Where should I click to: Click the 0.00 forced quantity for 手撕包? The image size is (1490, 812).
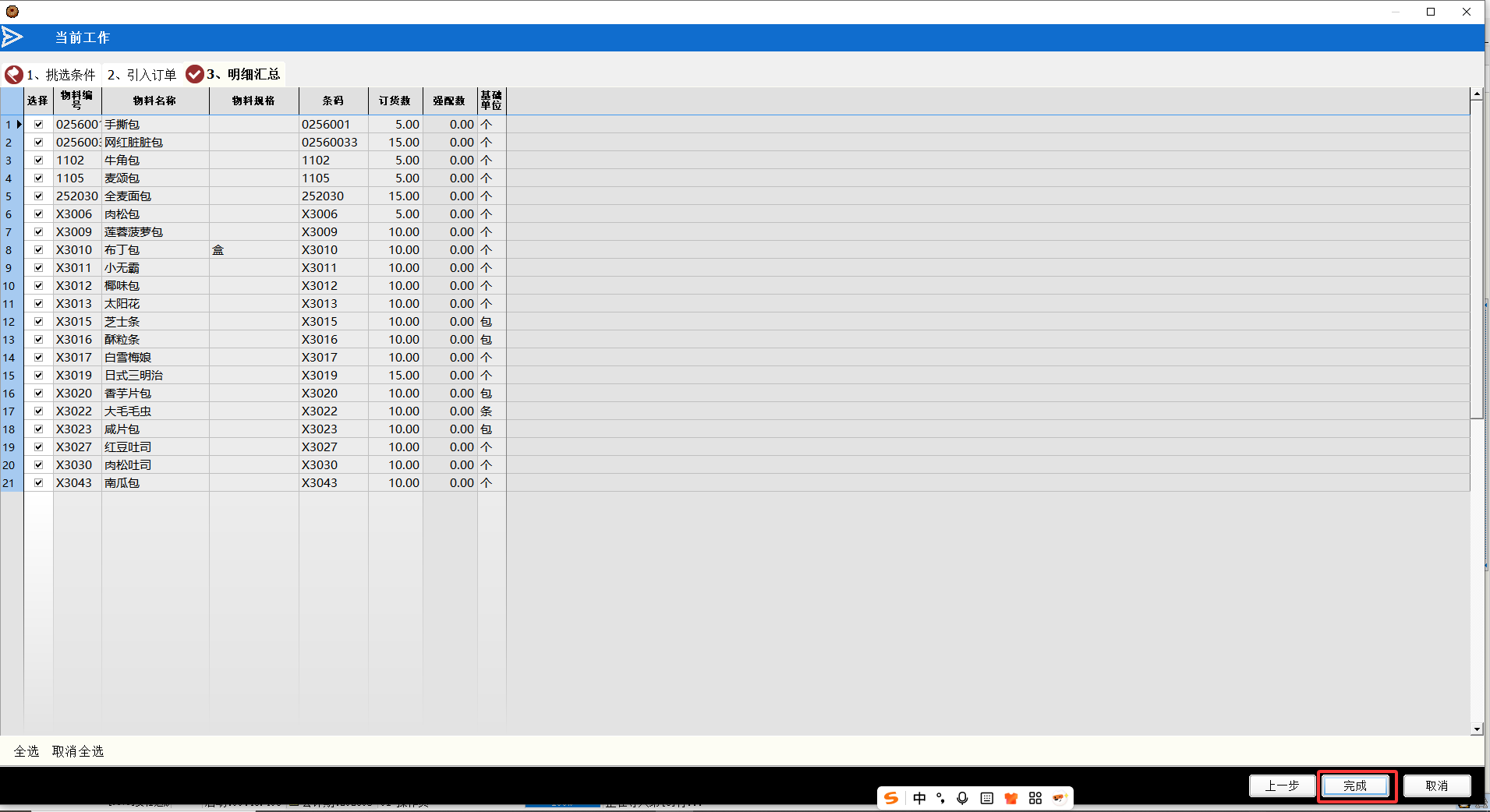pyautogui.click(x=450, y=124)
